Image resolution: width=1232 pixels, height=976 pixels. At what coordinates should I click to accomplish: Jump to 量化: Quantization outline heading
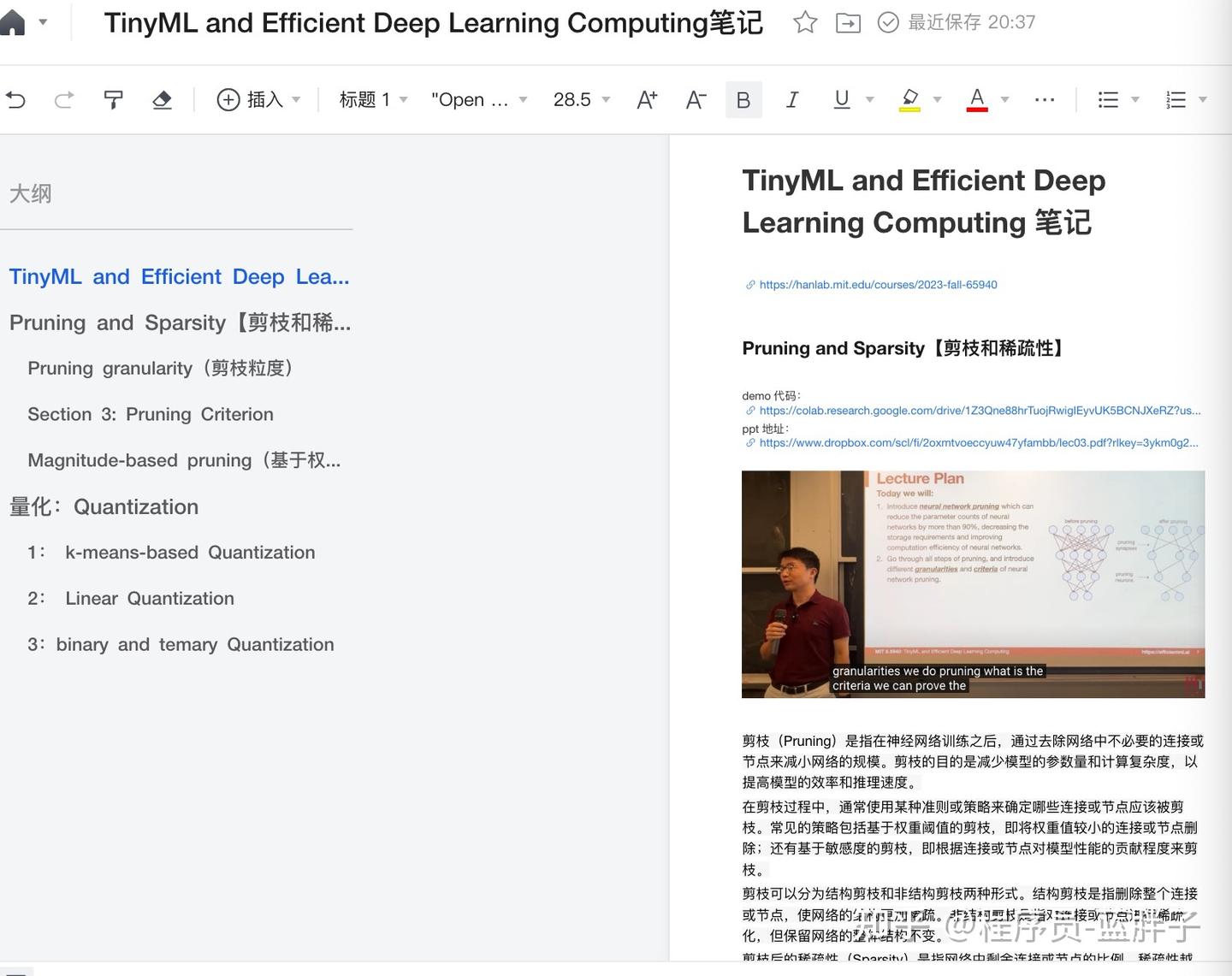point(104,507)
